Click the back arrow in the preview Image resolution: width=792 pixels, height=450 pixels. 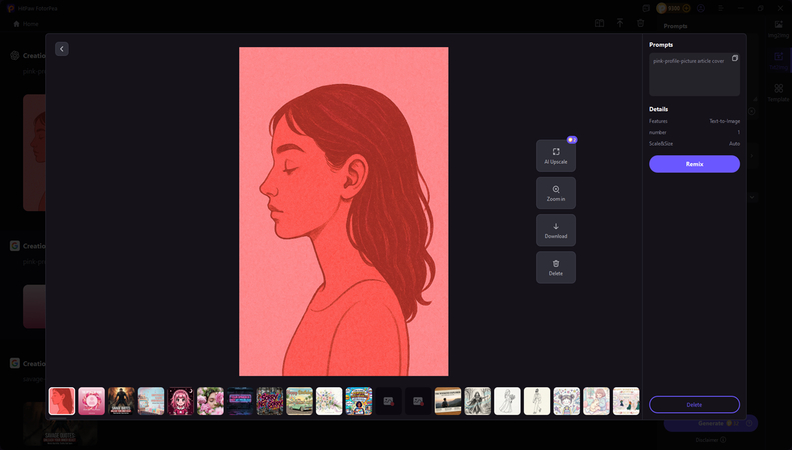(x=62, y=49)
